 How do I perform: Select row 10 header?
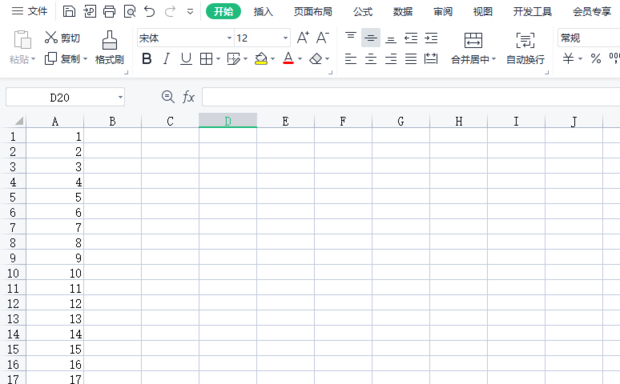(x=13, y=273)
